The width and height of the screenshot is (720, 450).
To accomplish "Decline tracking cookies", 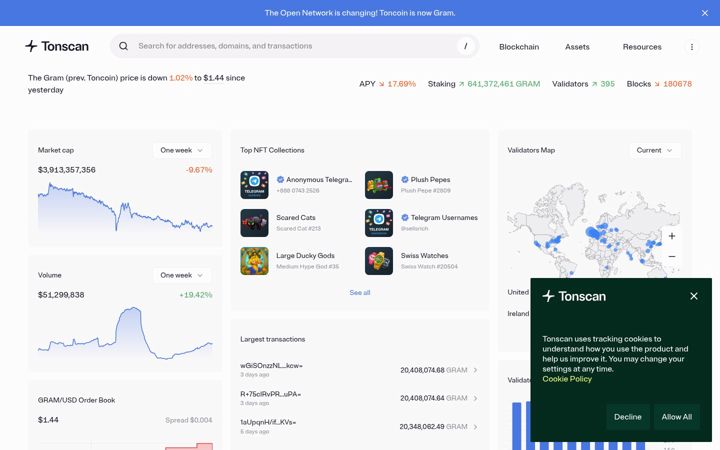I will [x=628, y=417].
